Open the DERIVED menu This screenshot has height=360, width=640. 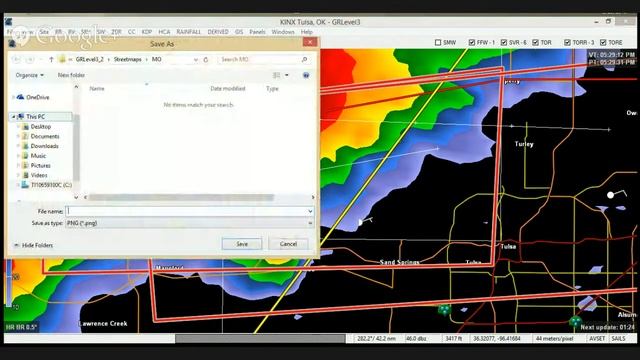pyautogui.click(x=218, y=32)
